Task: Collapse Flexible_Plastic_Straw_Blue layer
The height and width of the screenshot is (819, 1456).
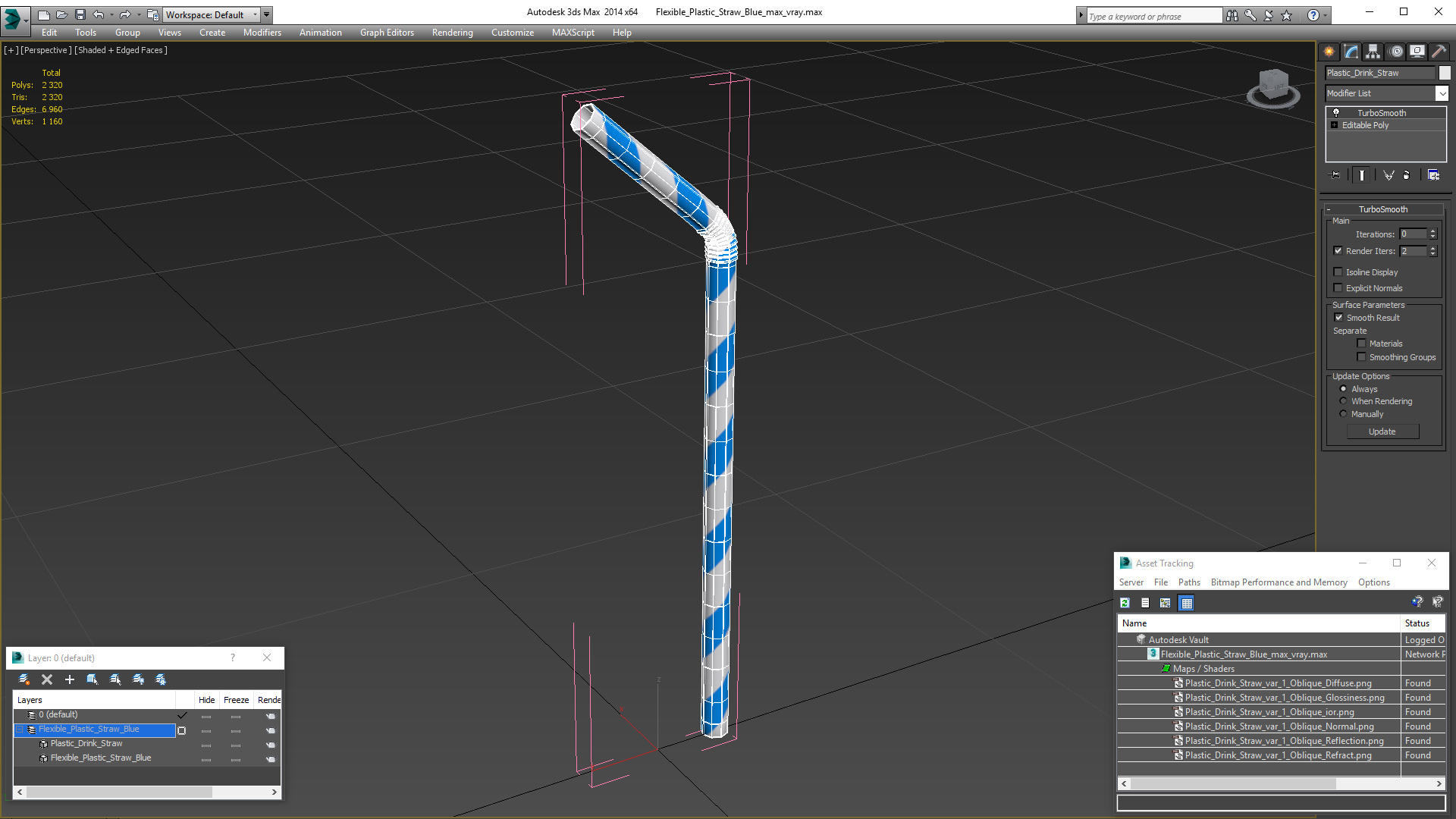Action: (x=20, y=730)
